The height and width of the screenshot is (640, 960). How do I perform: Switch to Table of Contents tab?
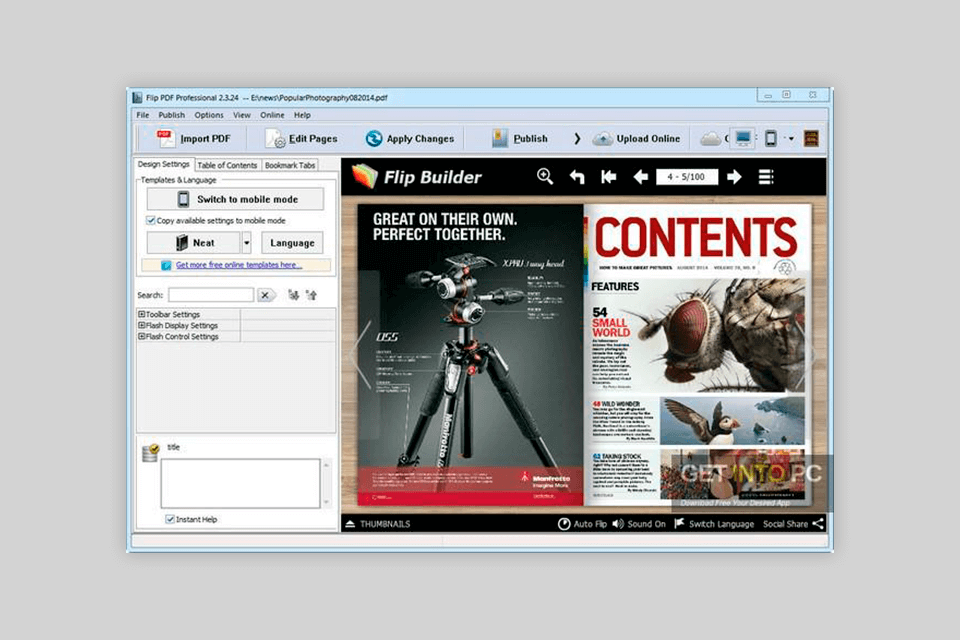227,165
